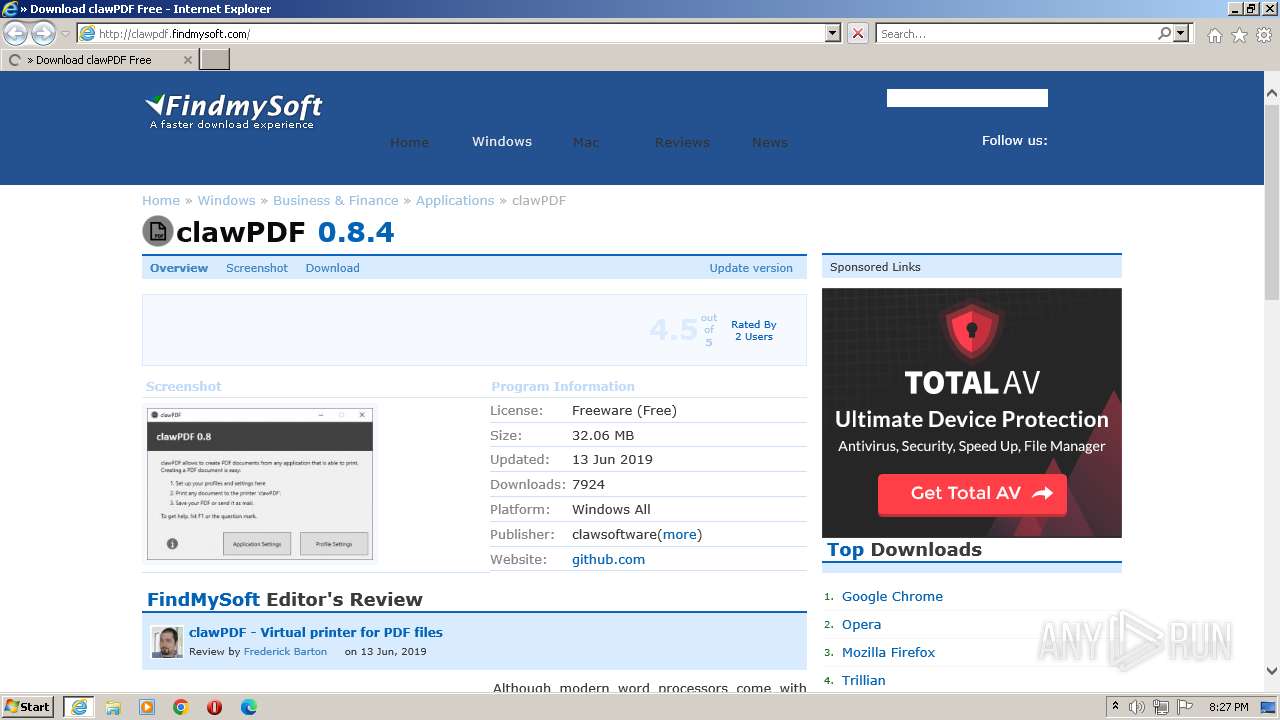Open the Mac menu item
The width and height of the screenshot is (1280, 720).
pos(586,142)
